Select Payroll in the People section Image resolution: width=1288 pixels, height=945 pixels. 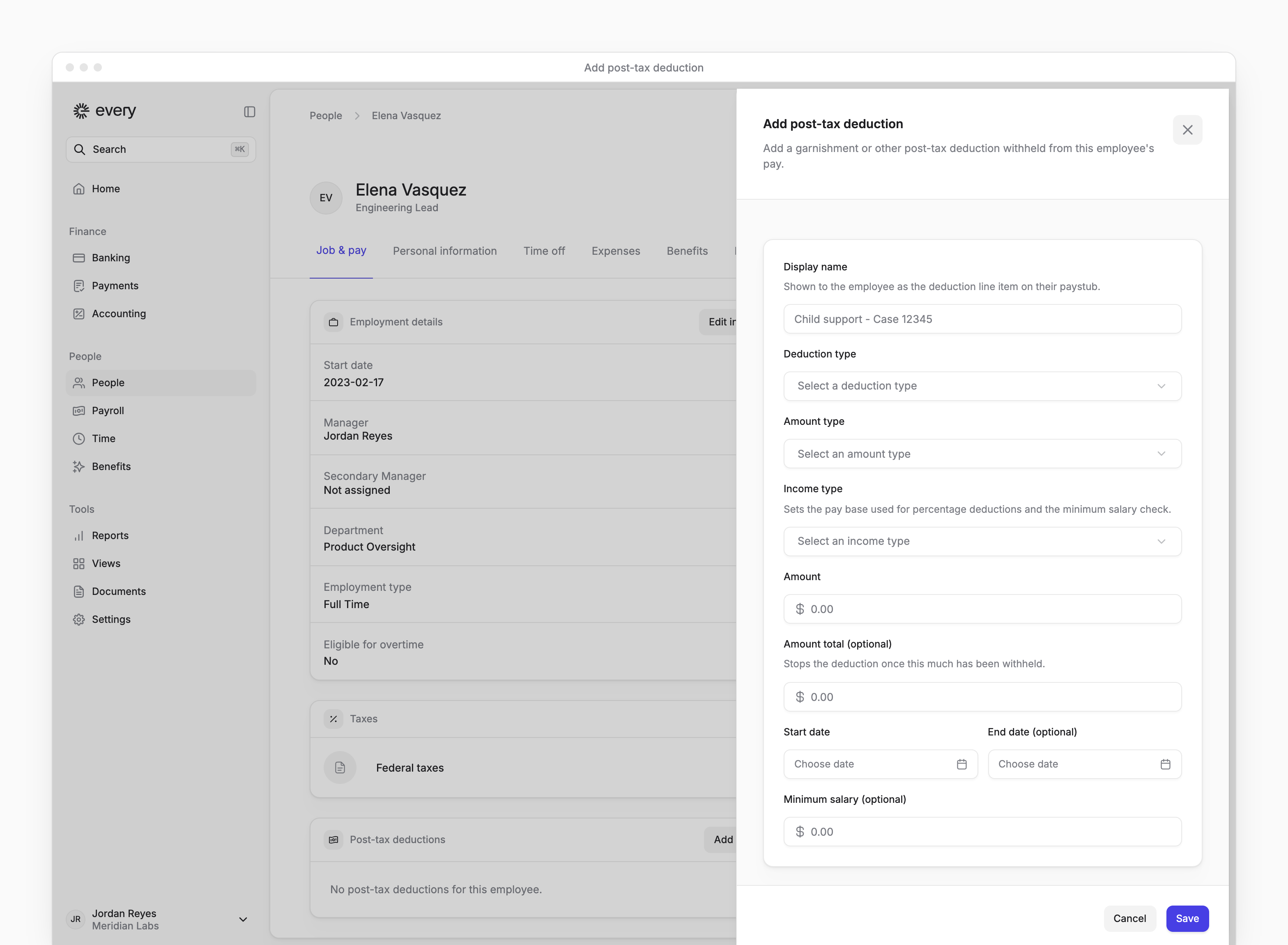[x=161, y=411]
